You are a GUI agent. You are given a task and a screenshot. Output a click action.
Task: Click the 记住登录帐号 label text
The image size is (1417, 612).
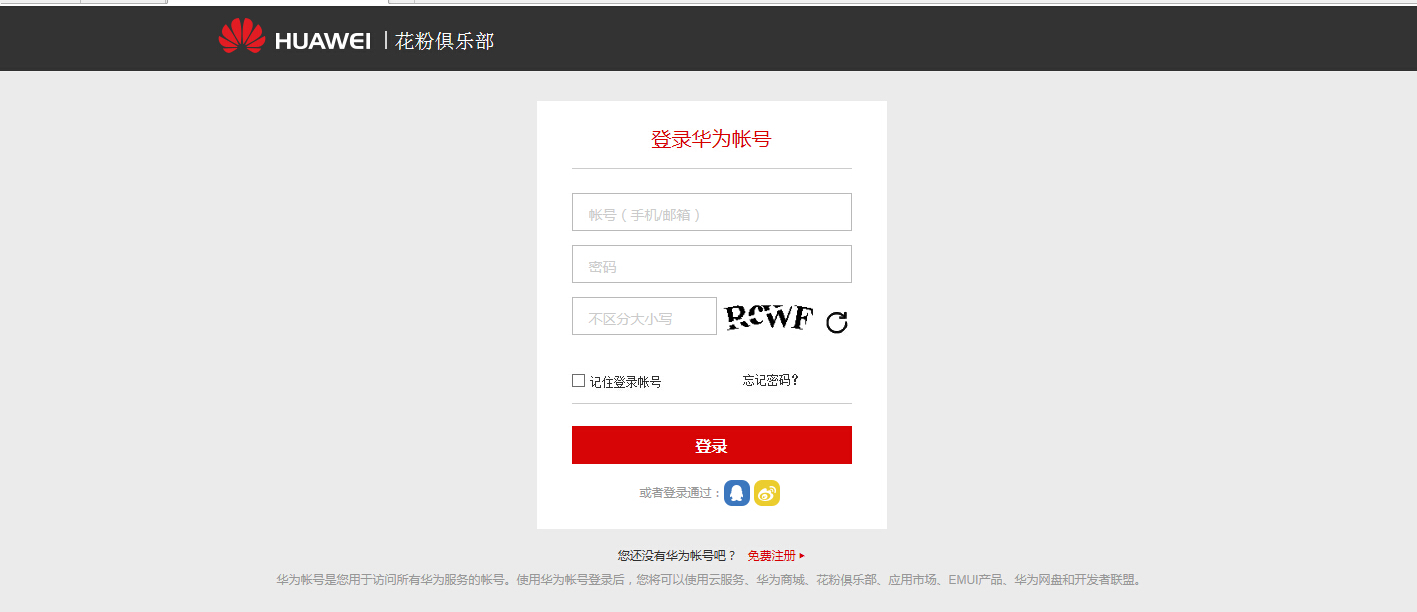click(625, 382)
